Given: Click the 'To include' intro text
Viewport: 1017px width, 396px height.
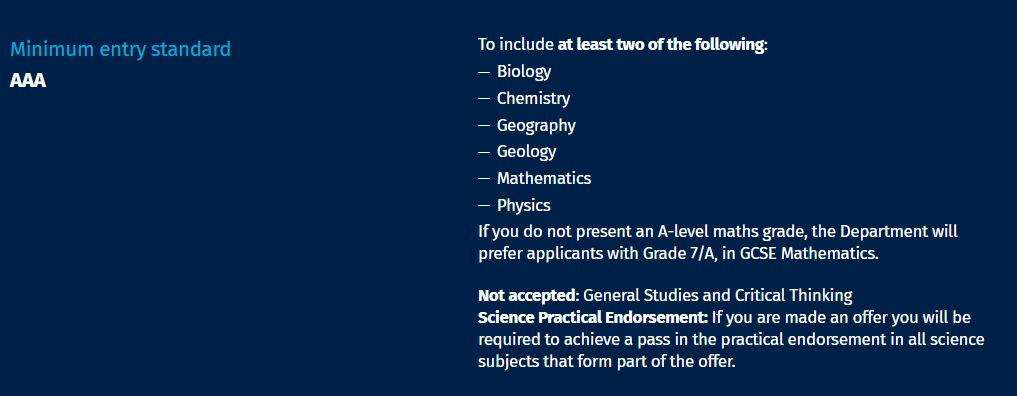Looking at the screenshot, I should click(x=516, y=45).
